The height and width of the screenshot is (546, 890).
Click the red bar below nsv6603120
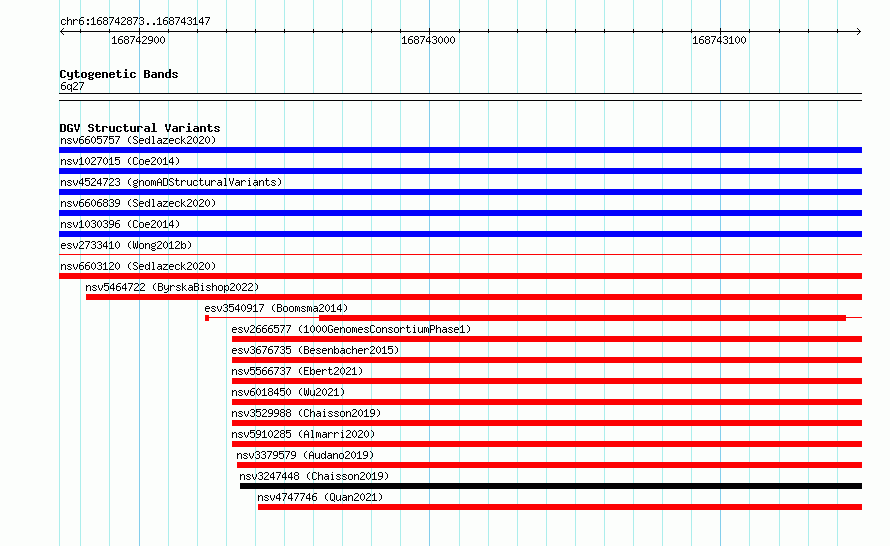(460, 276)
